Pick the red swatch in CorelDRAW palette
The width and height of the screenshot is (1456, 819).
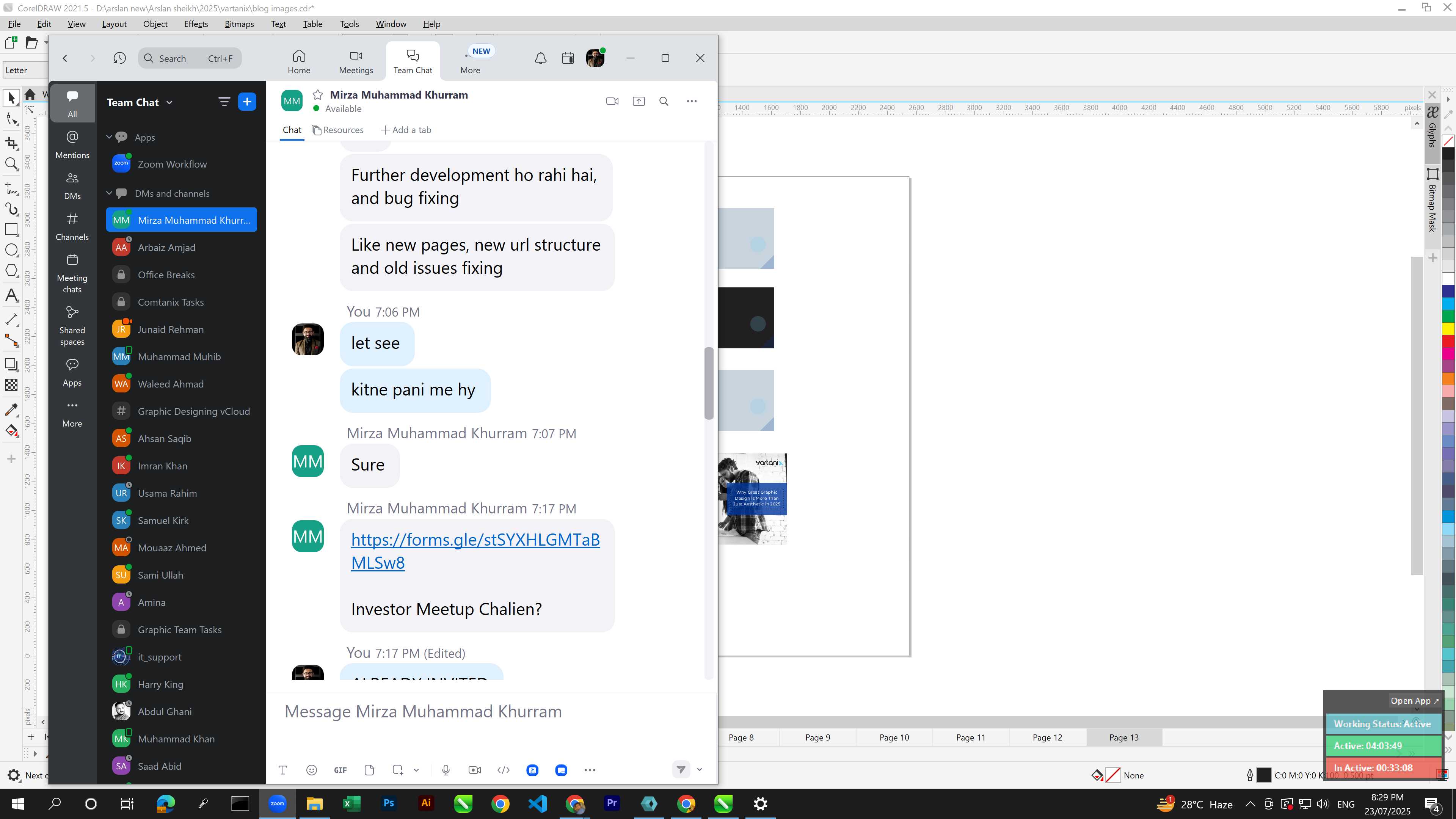pyautogui.click(x=1449, y=341)
